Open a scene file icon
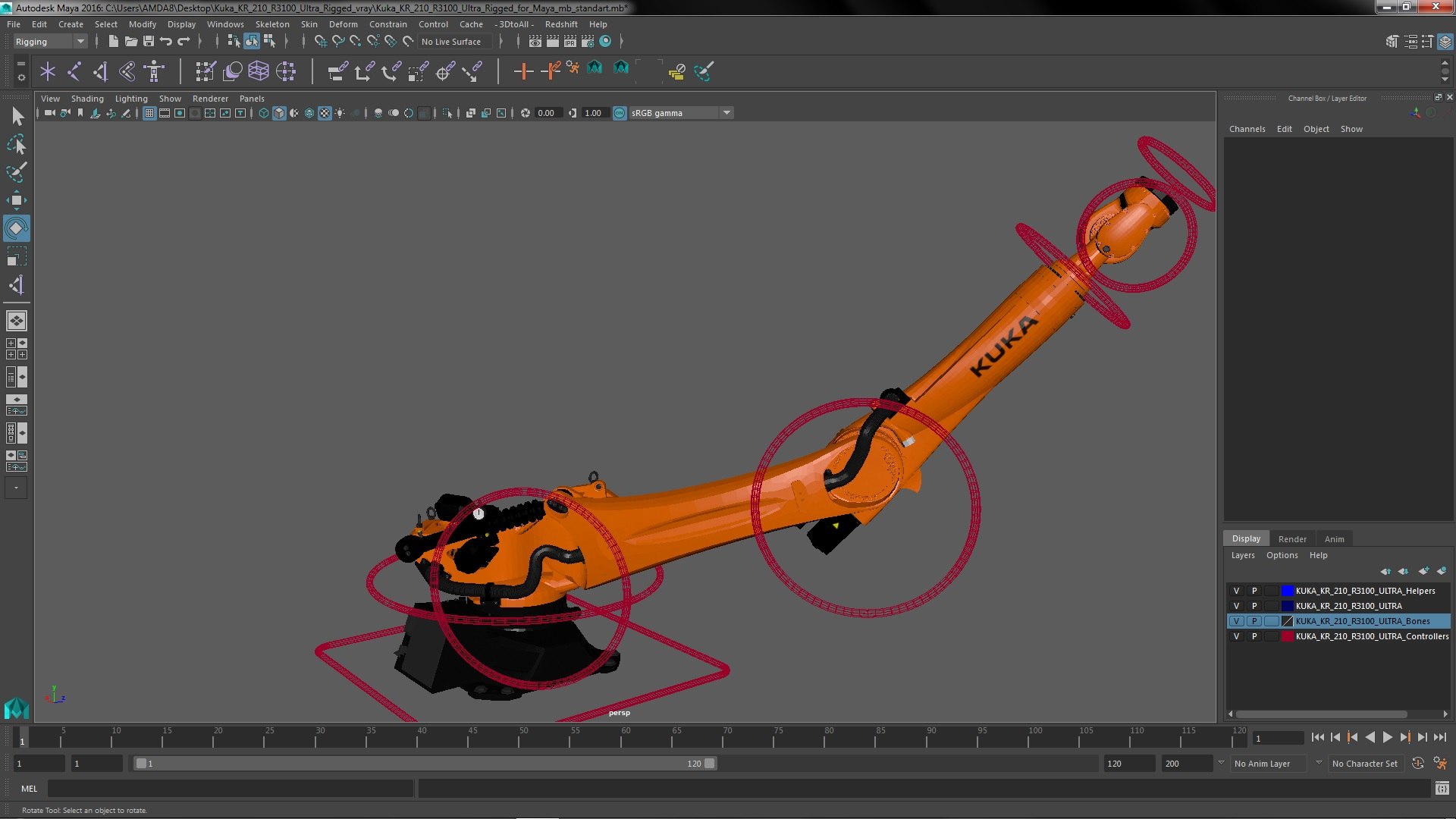The image size is (1456, 819). tap(130, 41)
